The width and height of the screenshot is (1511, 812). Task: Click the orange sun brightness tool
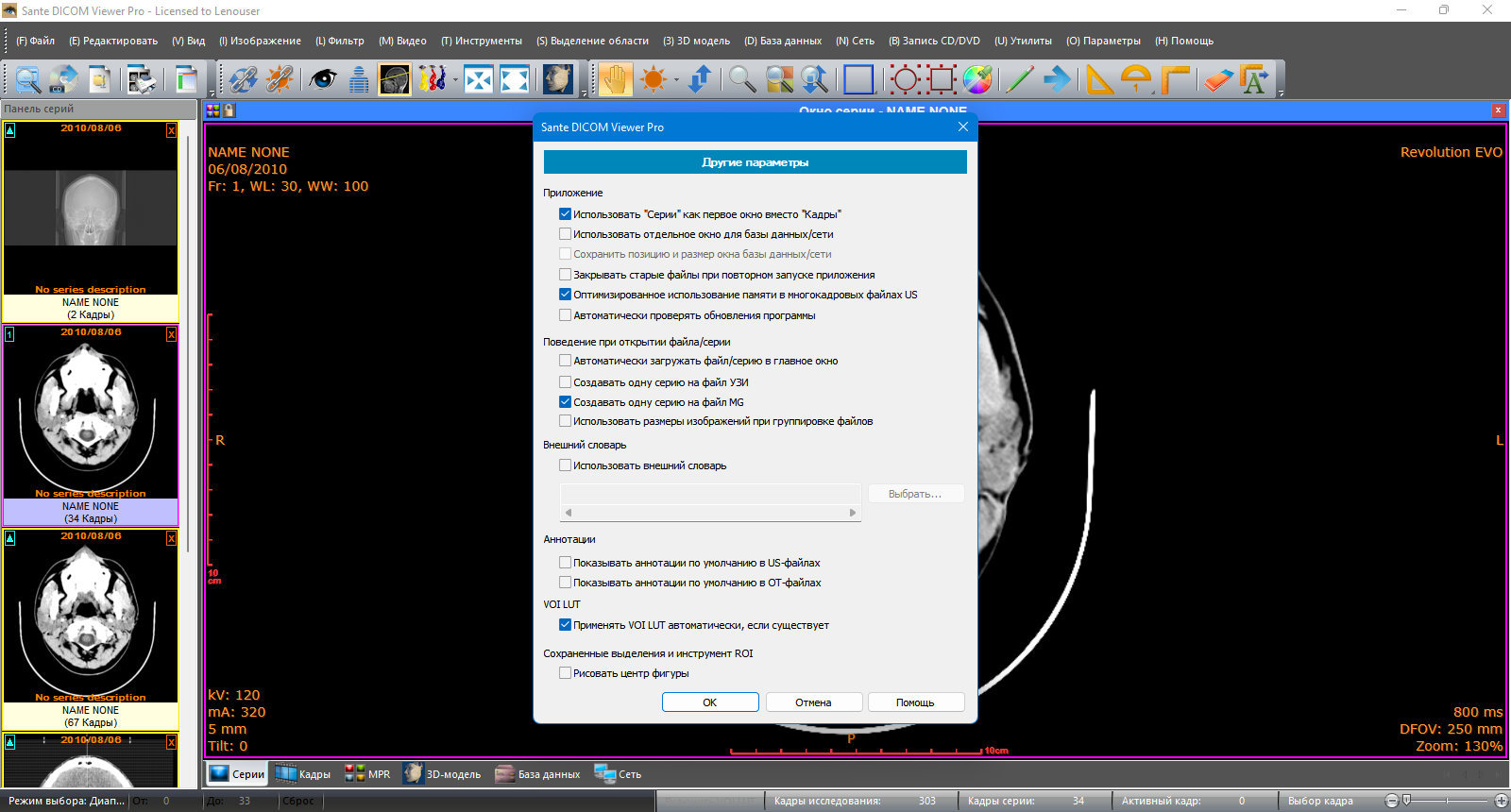[x=653, y=79]
